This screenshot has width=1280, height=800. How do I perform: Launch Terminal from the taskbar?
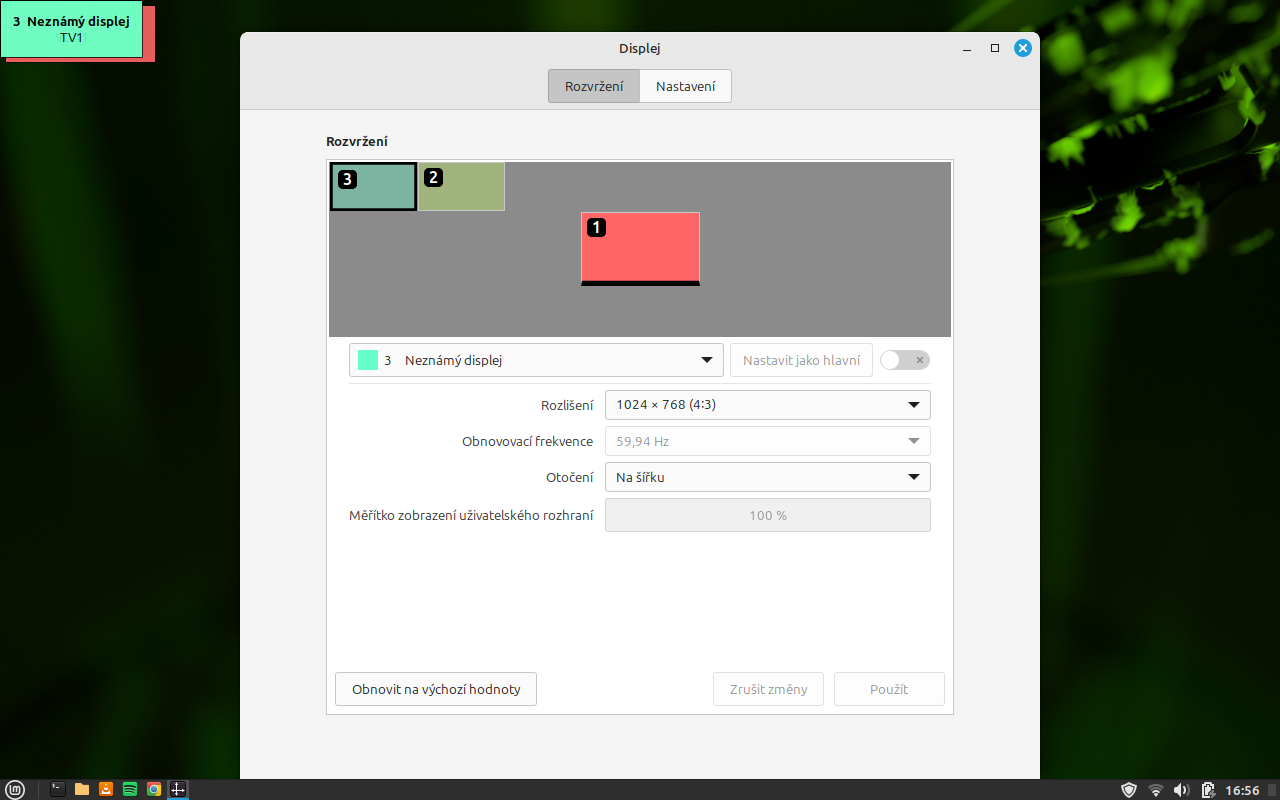(x=58, y=789)
